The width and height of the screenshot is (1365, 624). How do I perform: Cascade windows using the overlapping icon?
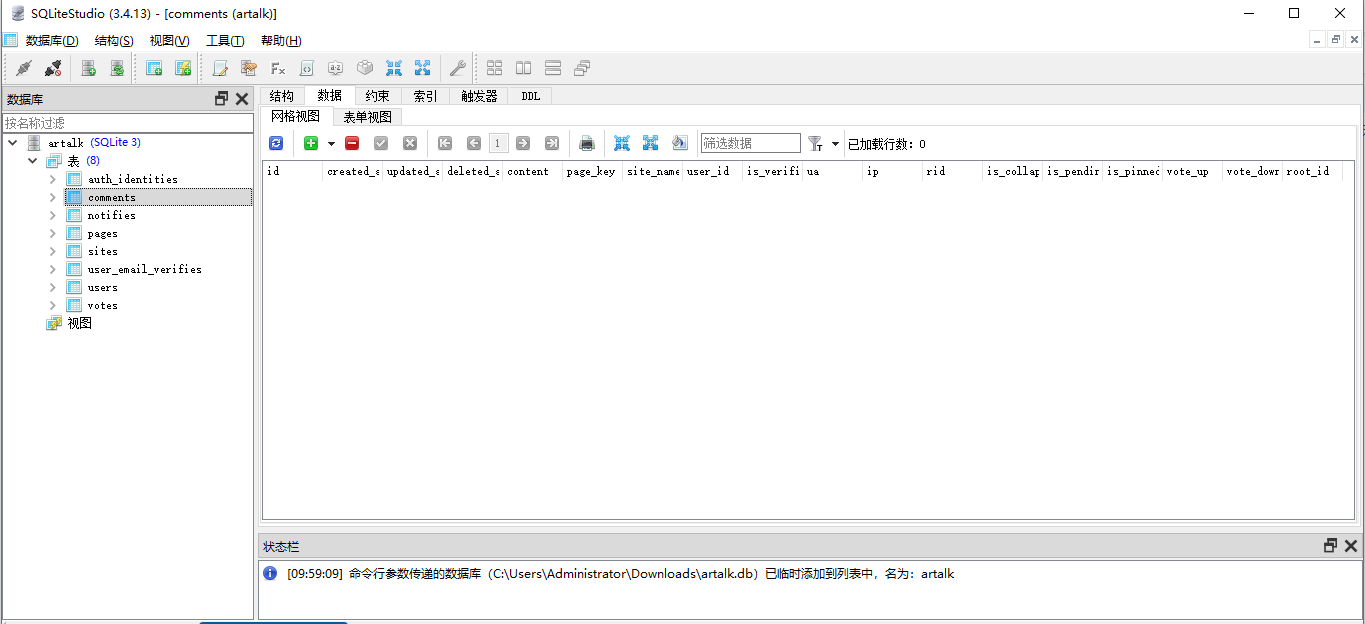pos(582,68)
